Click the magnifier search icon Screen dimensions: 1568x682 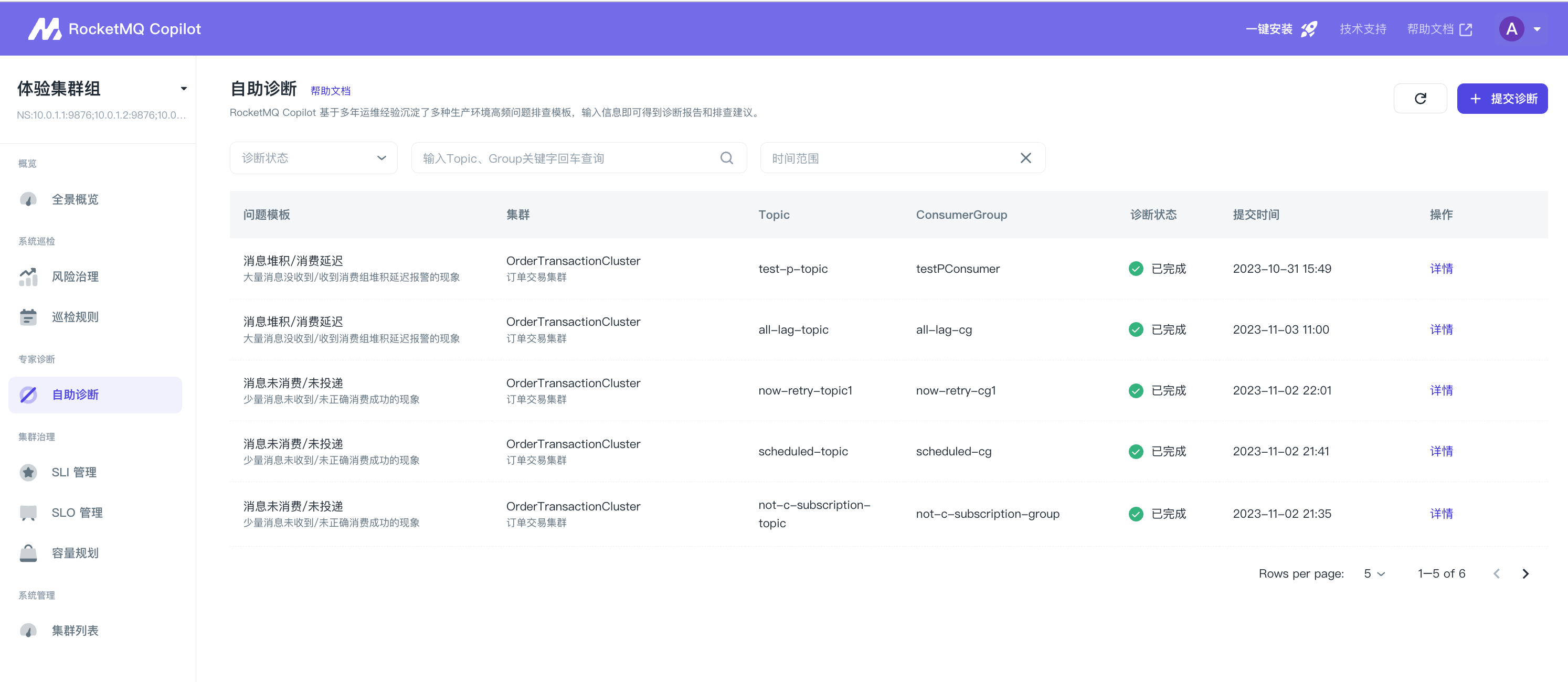point(727,158)
